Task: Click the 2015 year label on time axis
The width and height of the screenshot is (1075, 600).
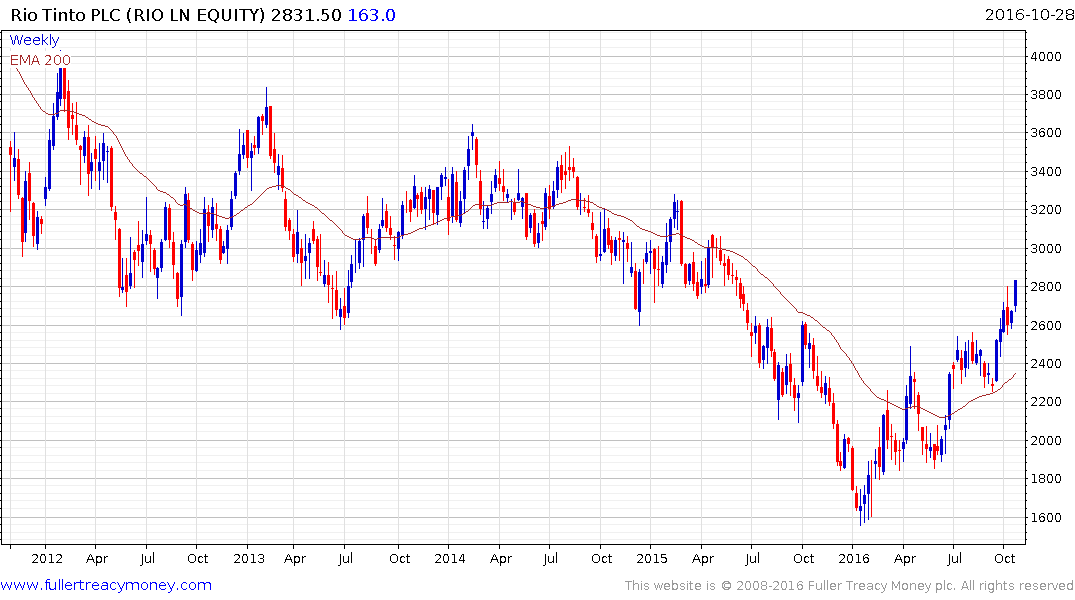Action: pos(651,558)
